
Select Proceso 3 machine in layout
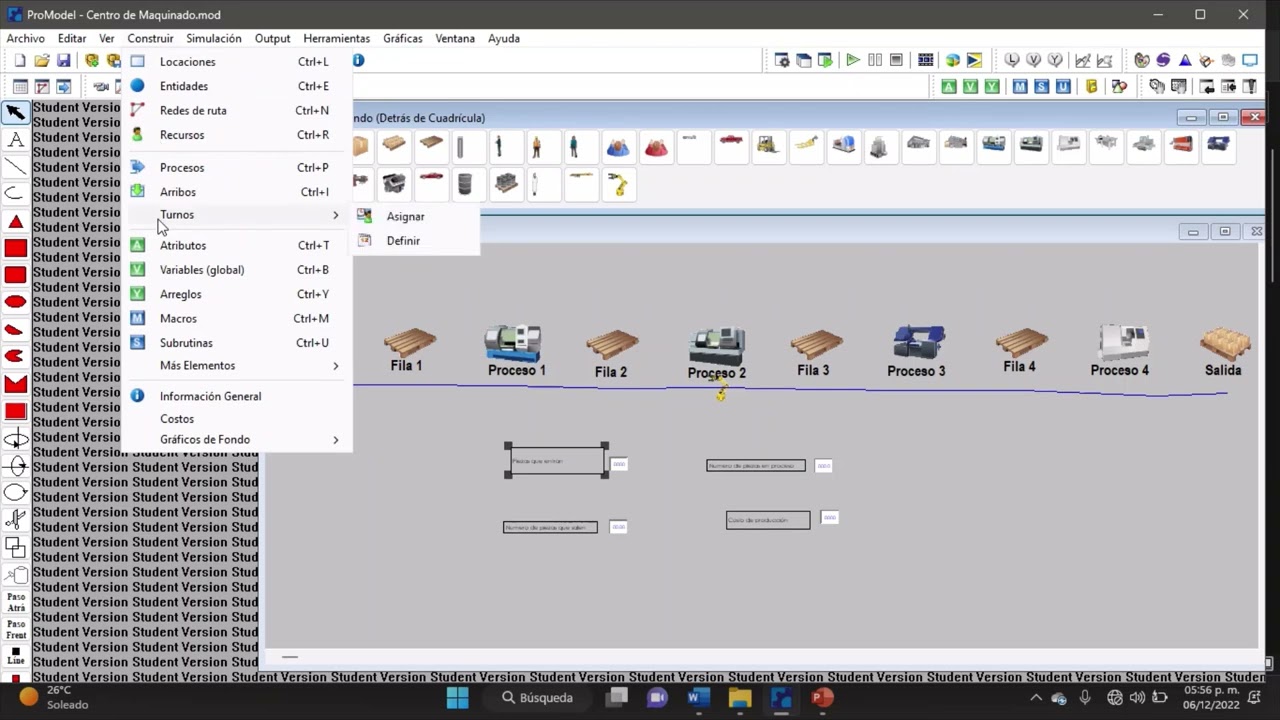coord(918,343)
